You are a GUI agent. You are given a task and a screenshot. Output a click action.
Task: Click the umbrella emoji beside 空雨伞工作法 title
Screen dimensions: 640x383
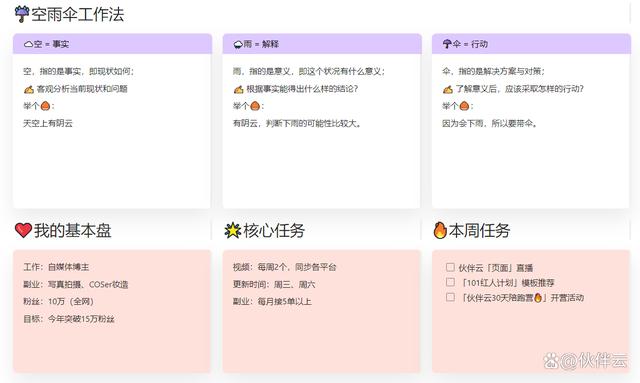[22, 14]
